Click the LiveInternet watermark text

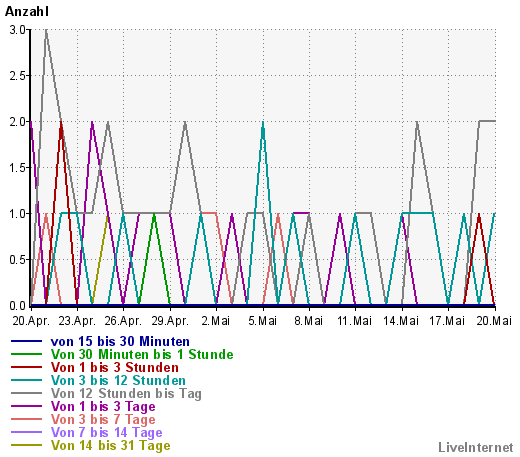[x=476, y=448]
